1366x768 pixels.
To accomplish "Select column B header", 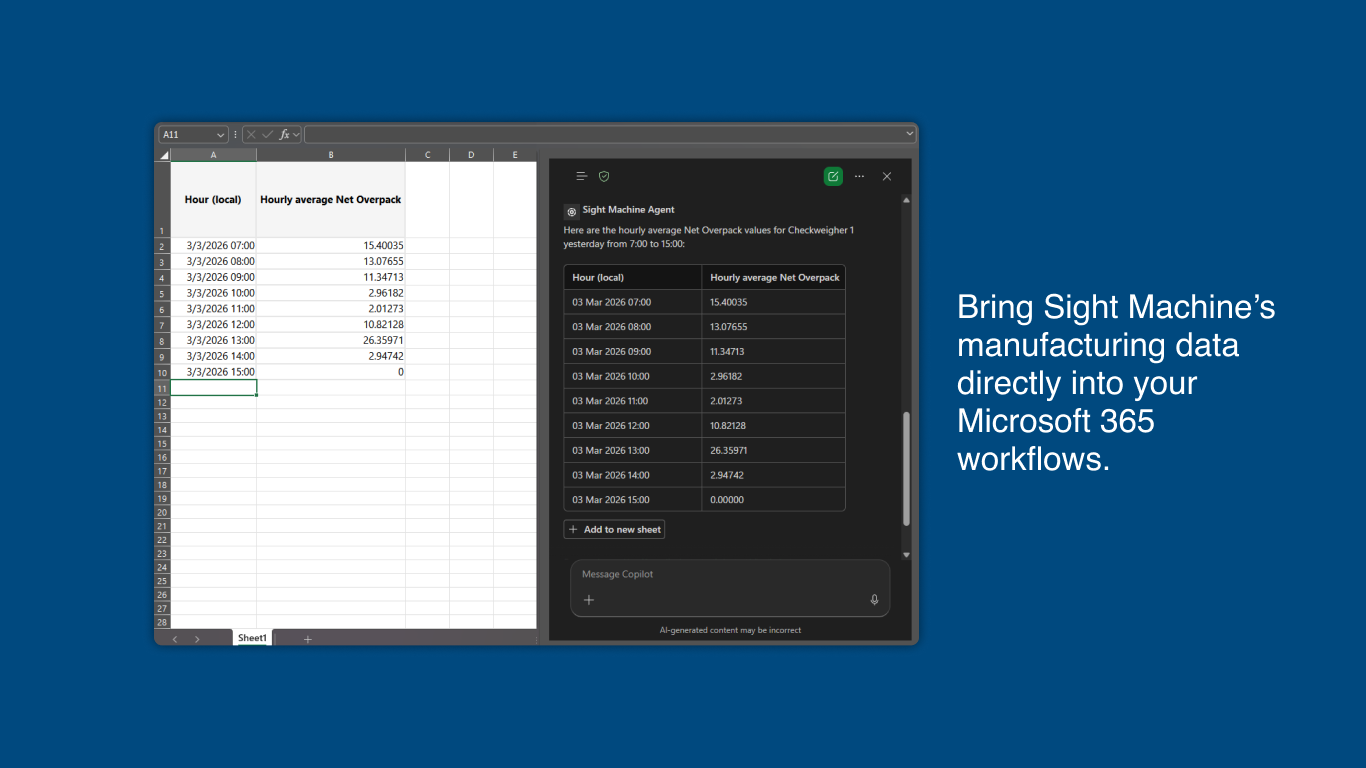I will pos(331,155).
